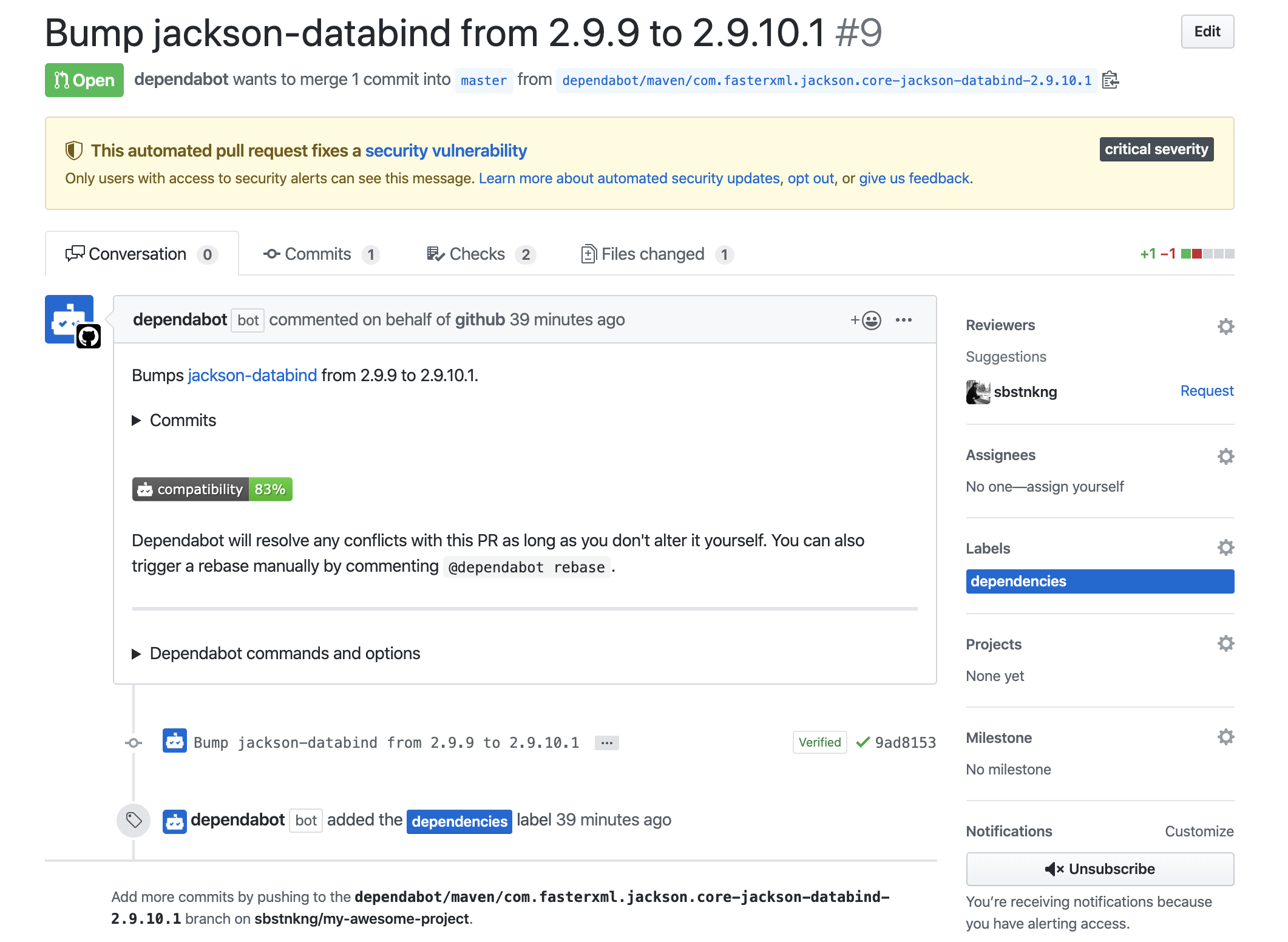Image resolution: width=1288 pixels, height=942 pixels.
Task: Click the Unsubscribe button
Action: tap(1099, 869)
